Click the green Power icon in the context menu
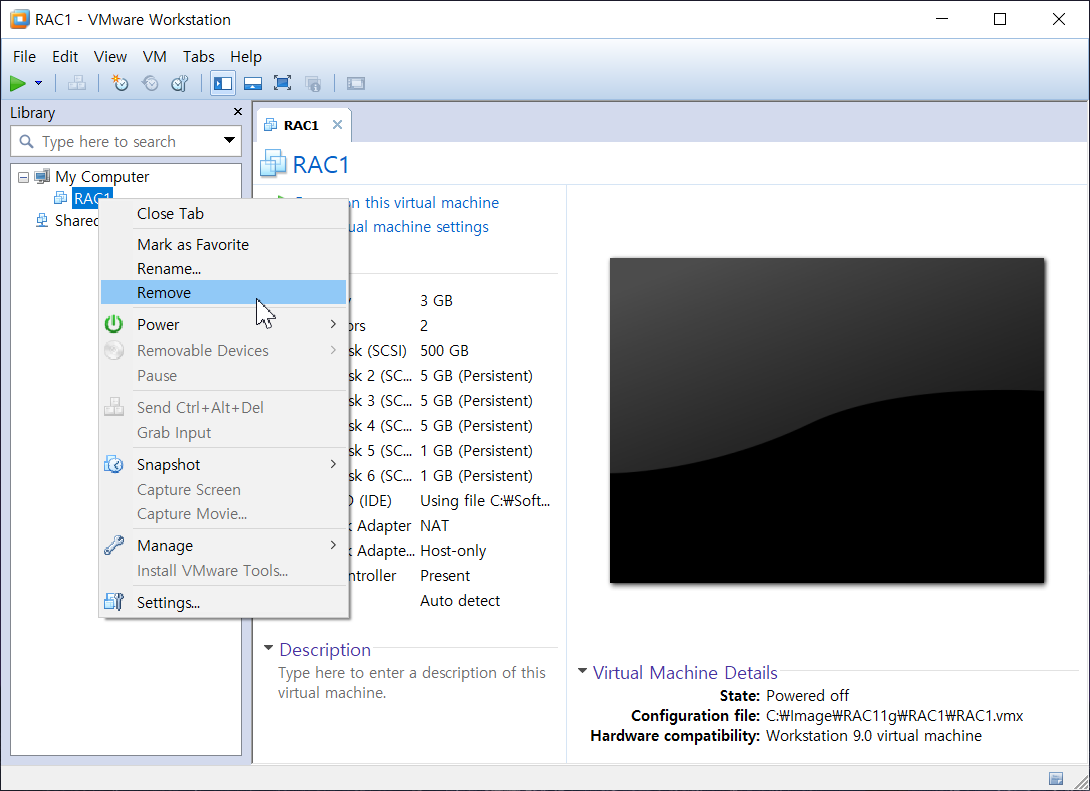This screenshot has height=791, width=1090. pos(114,324)
